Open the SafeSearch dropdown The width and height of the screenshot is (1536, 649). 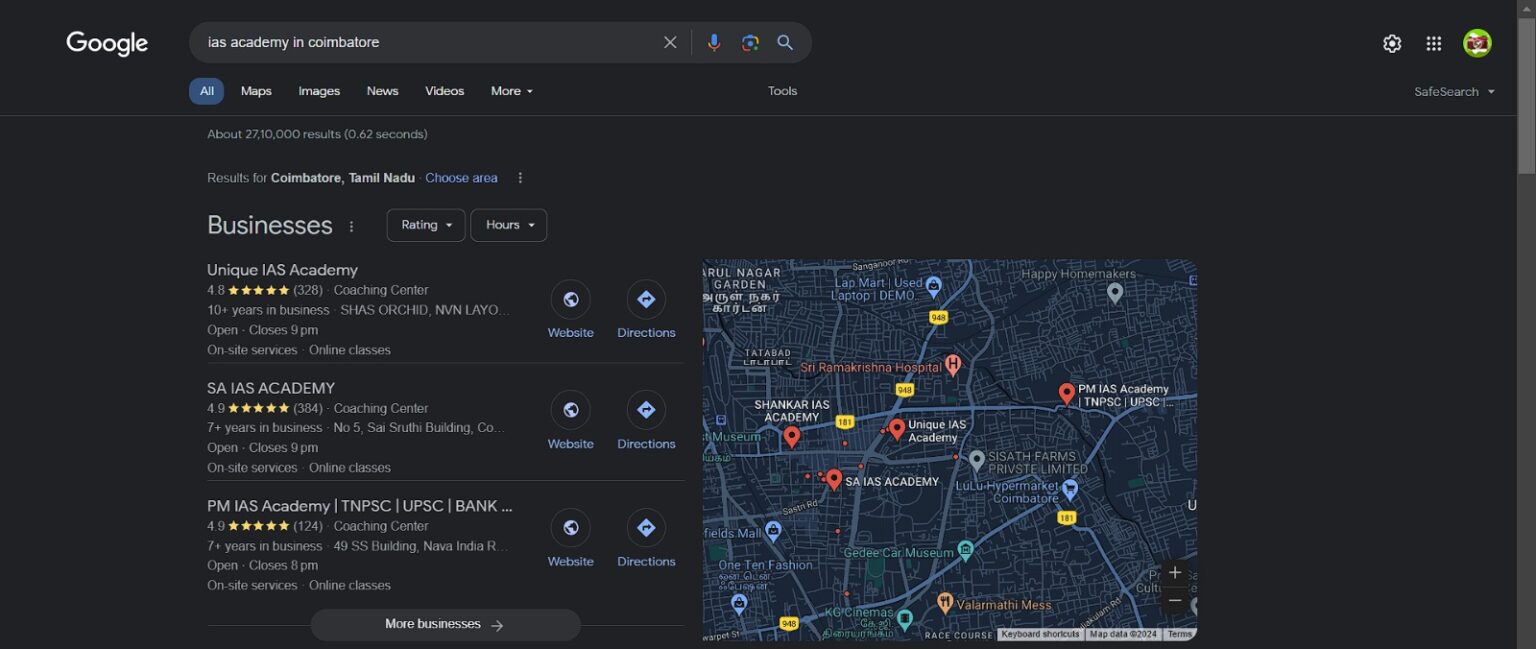click(x=1455, y=91)
